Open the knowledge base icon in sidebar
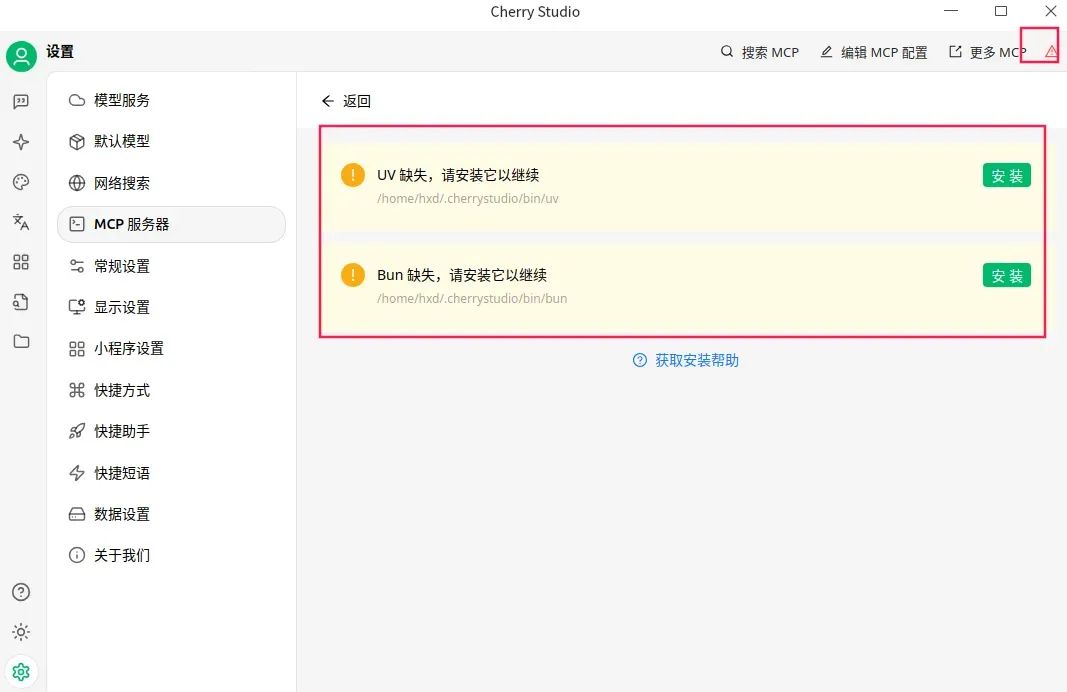 pos(21,301)
